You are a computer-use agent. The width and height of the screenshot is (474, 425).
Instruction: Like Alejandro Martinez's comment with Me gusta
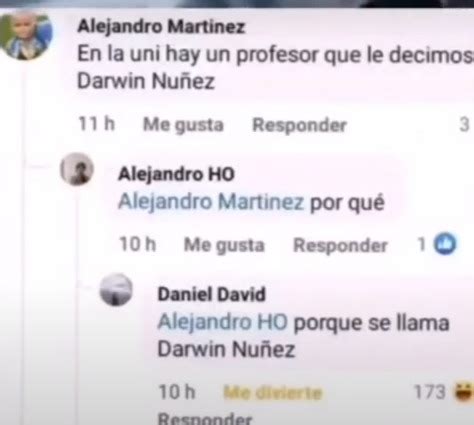(x=183, y=125)
